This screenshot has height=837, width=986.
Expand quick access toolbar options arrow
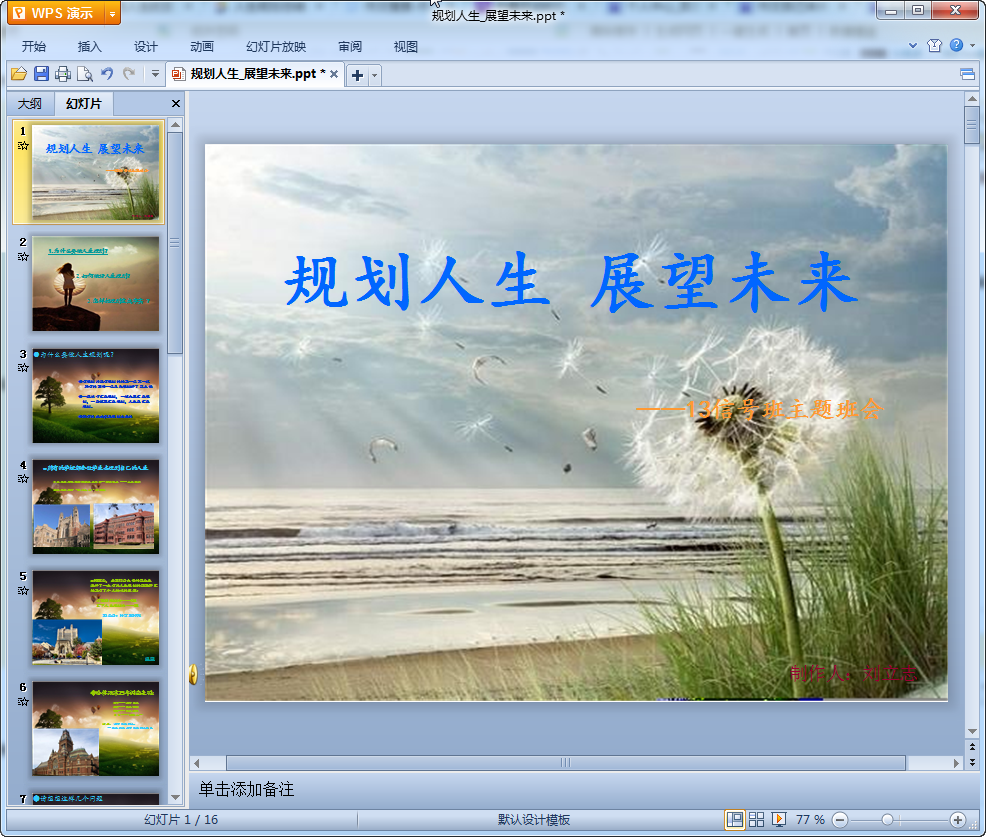(x=155, y=74)
